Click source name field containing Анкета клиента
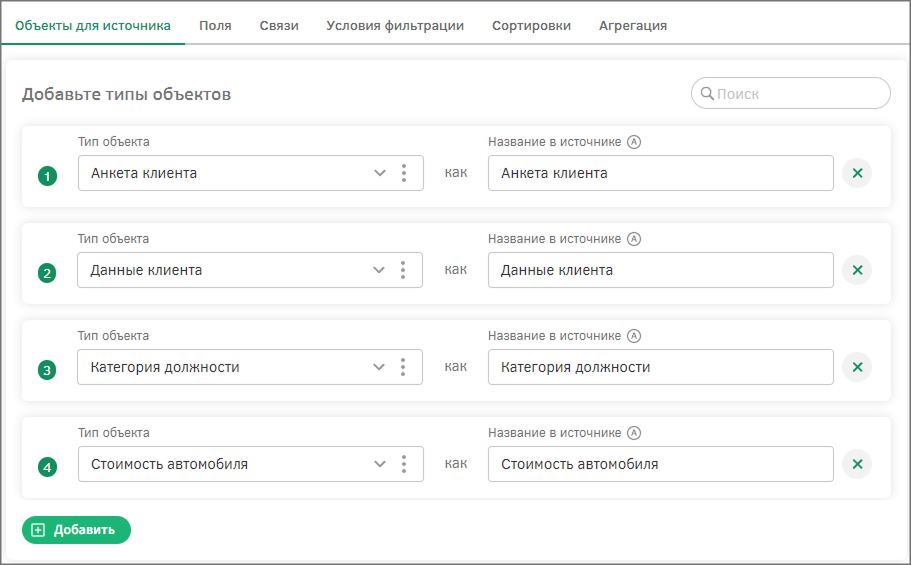Image resolution: width=911 pixels, height=565 pixels. (660, 173)
